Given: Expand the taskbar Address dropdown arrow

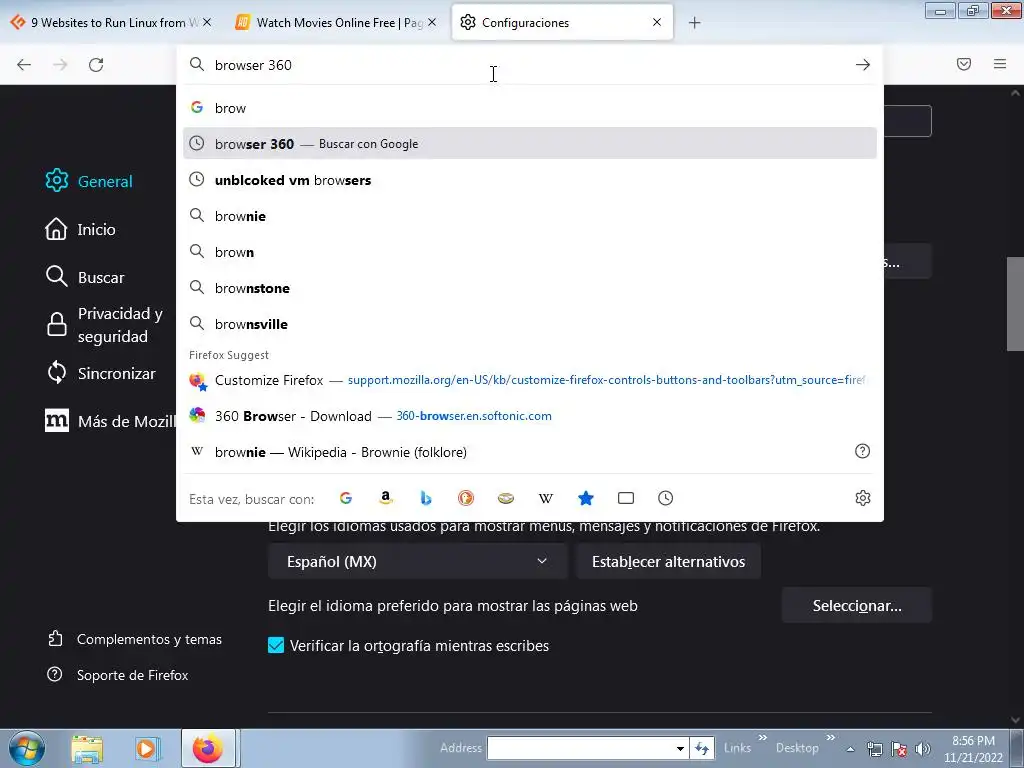Looking at the screenshot, I should 680,748.
